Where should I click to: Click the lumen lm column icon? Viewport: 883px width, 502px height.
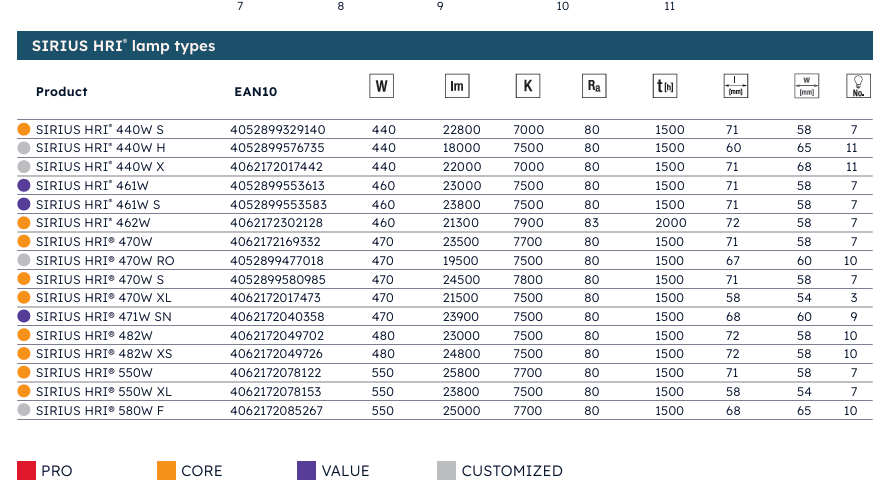pyautogui.click(x=457, y=86)
